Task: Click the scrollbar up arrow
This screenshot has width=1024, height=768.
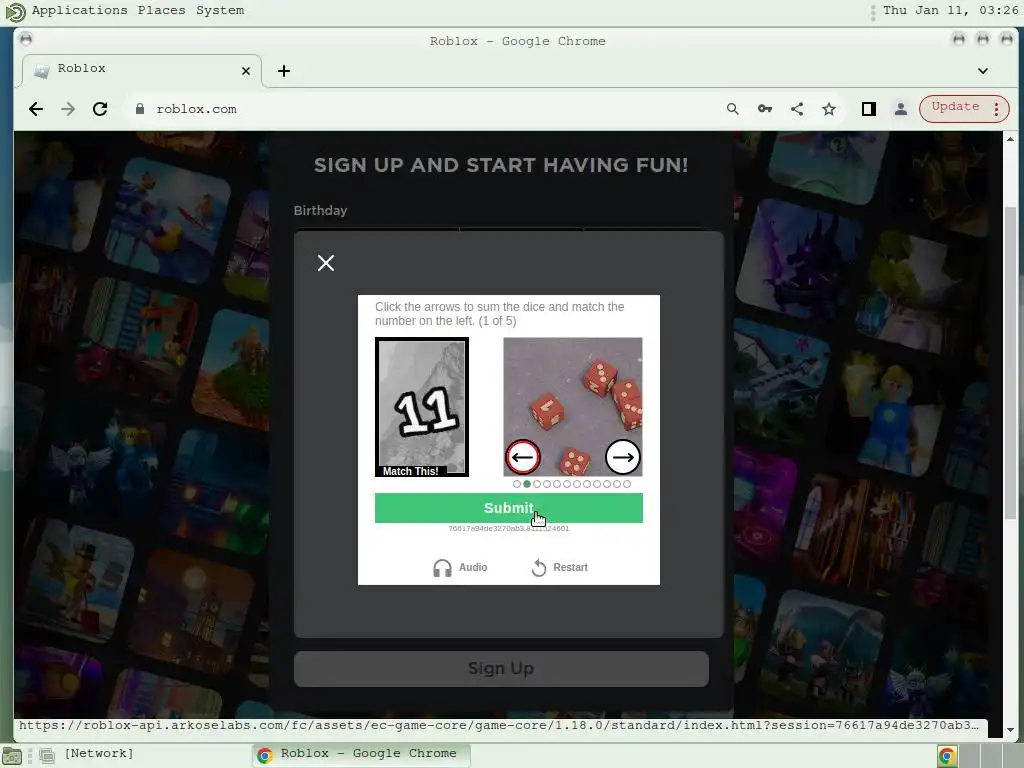Action: click(x=1010, y=139)
